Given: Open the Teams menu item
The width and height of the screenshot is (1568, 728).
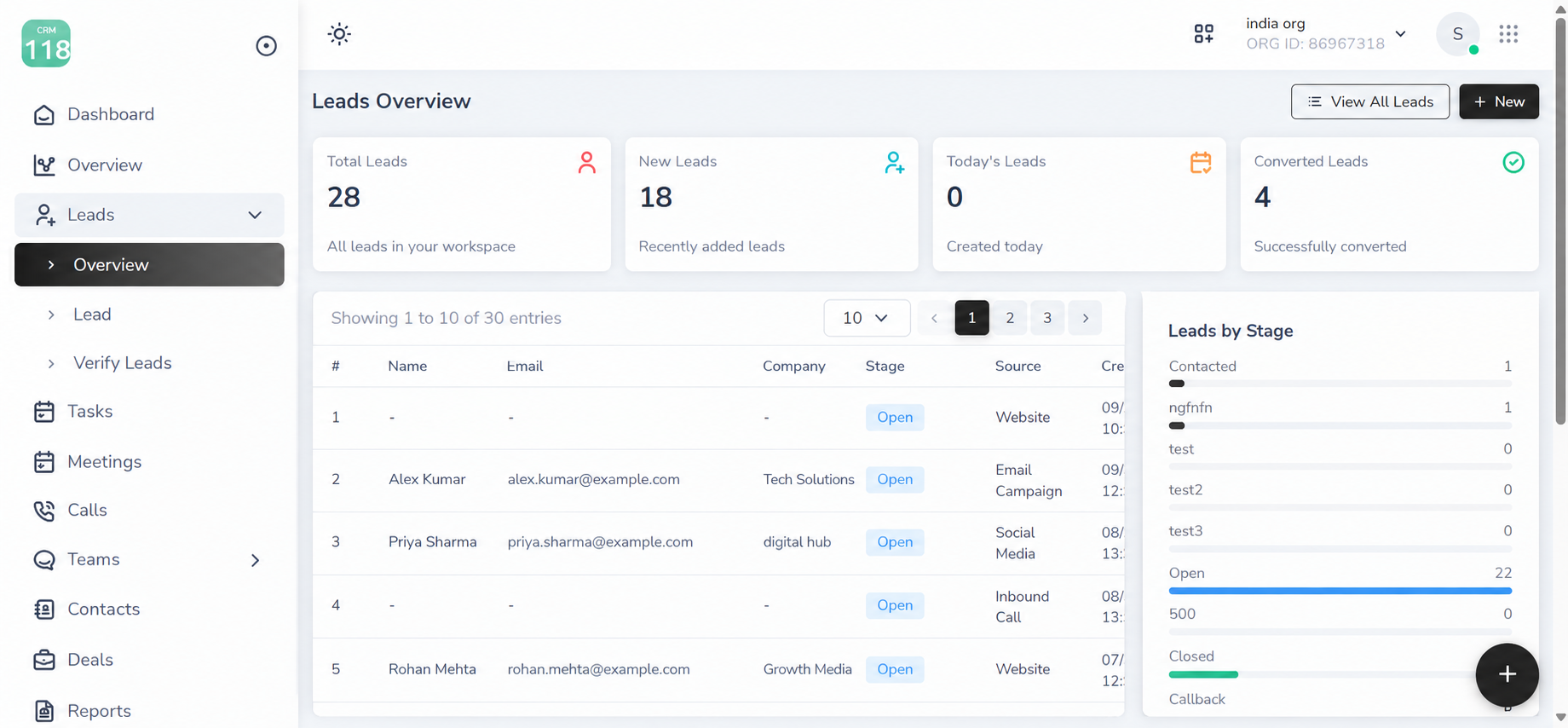Looking at the screenshot, I should coord(94,559).
